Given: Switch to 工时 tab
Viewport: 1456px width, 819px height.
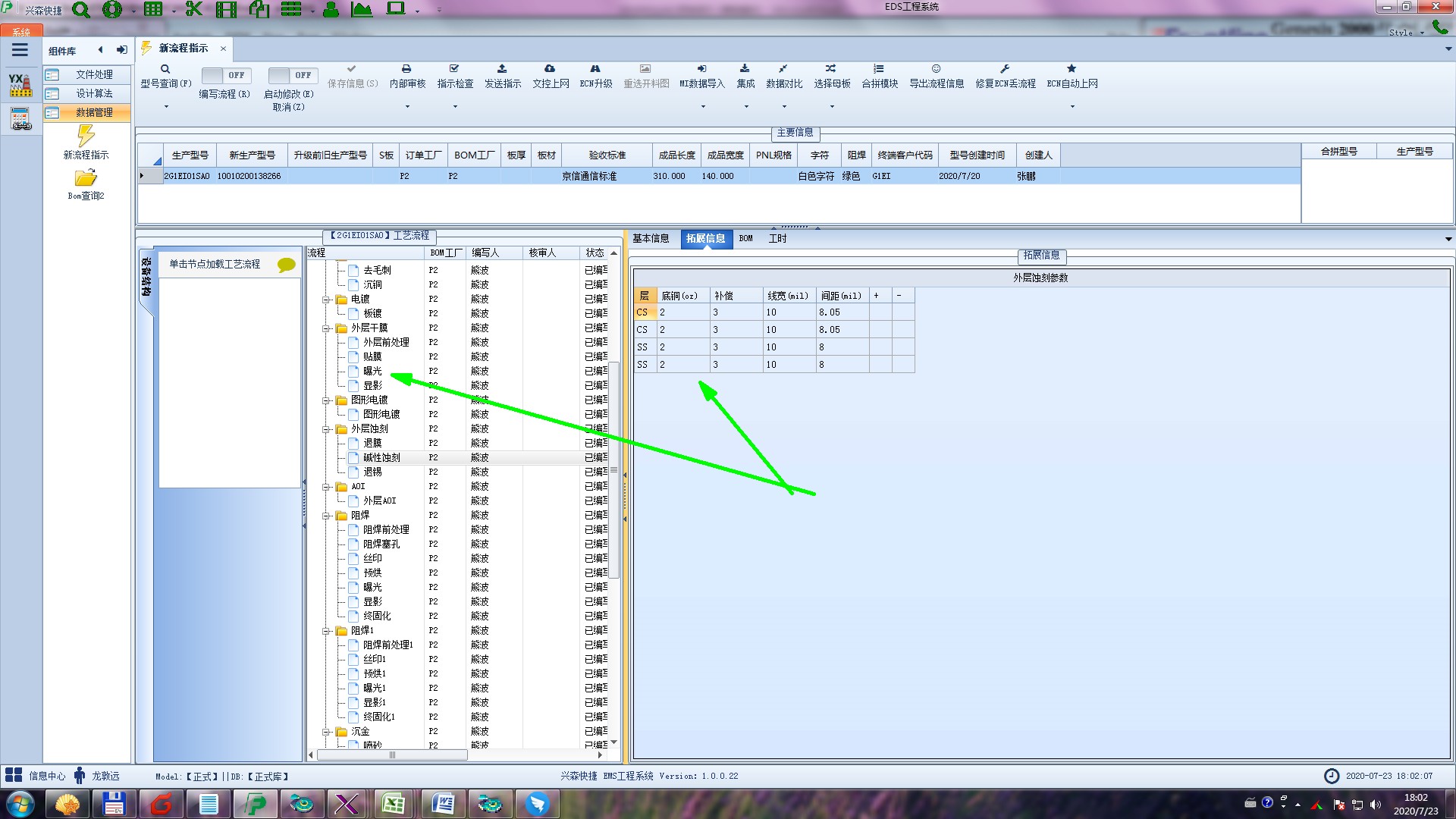Looking at the screenshot, I should click(x=777, y=238).
